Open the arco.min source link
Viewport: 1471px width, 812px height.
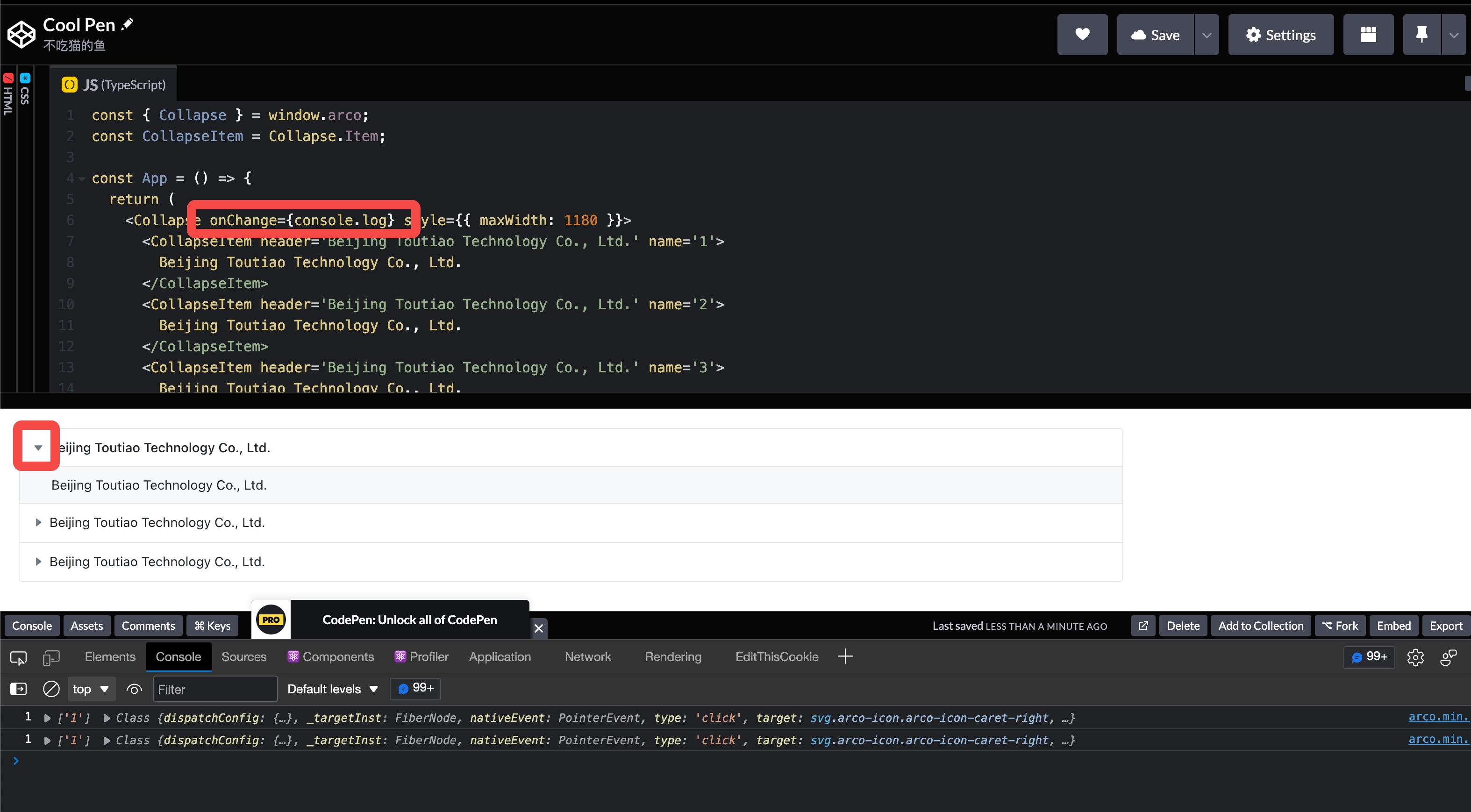pos(1437,718)
